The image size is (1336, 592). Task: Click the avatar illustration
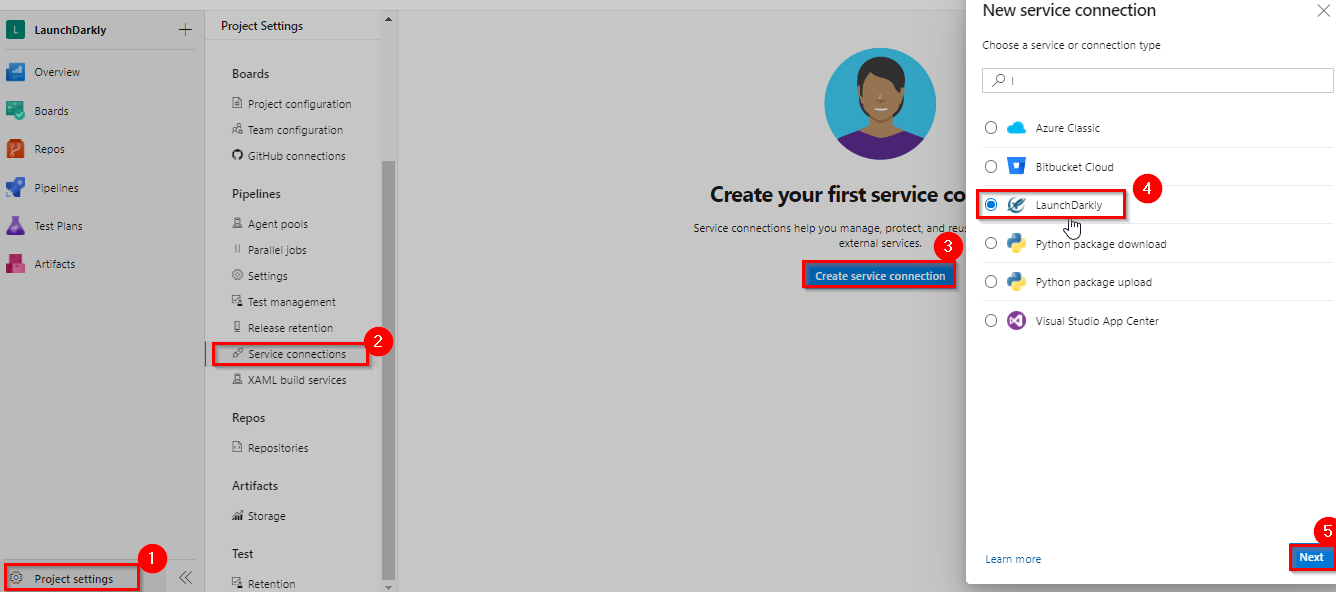tap(880, 103)
